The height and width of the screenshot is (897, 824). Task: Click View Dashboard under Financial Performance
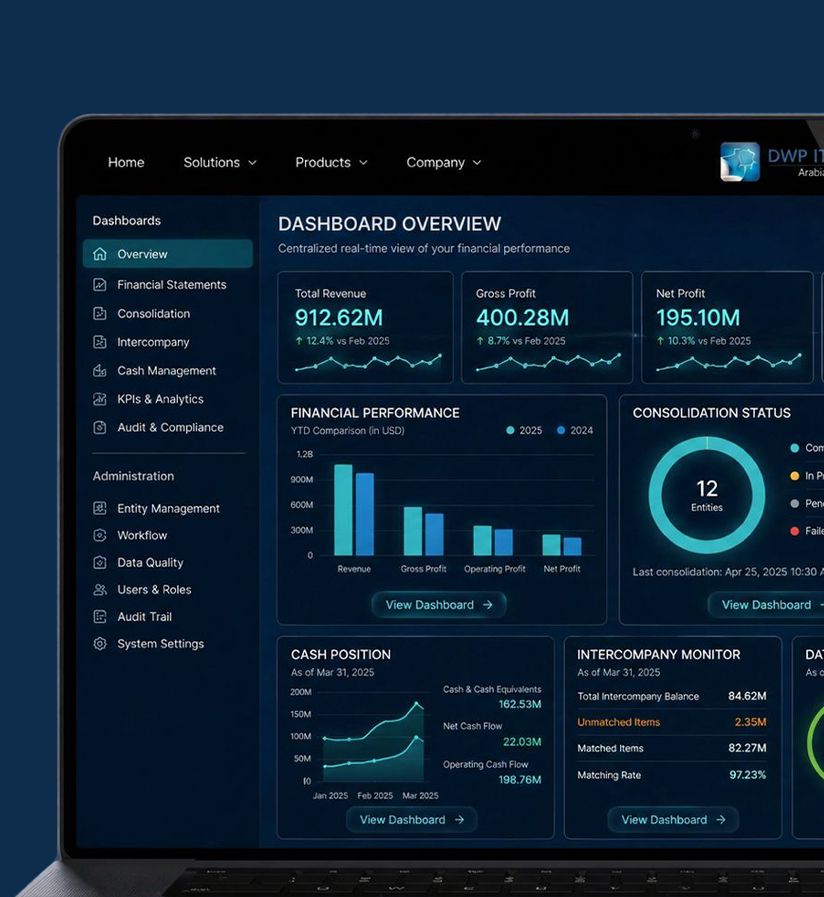439,605
